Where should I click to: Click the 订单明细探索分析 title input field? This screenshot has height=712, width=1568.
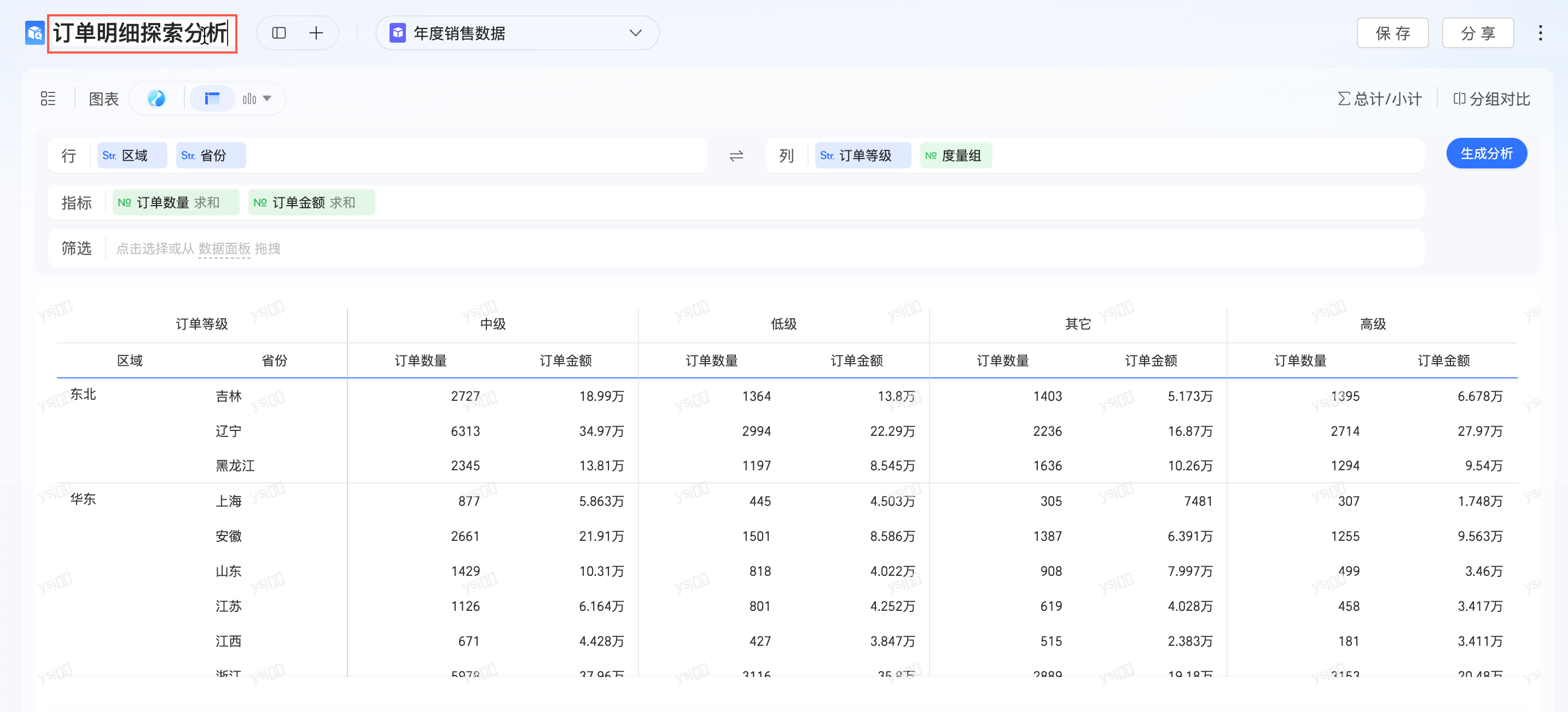(141, 33)
